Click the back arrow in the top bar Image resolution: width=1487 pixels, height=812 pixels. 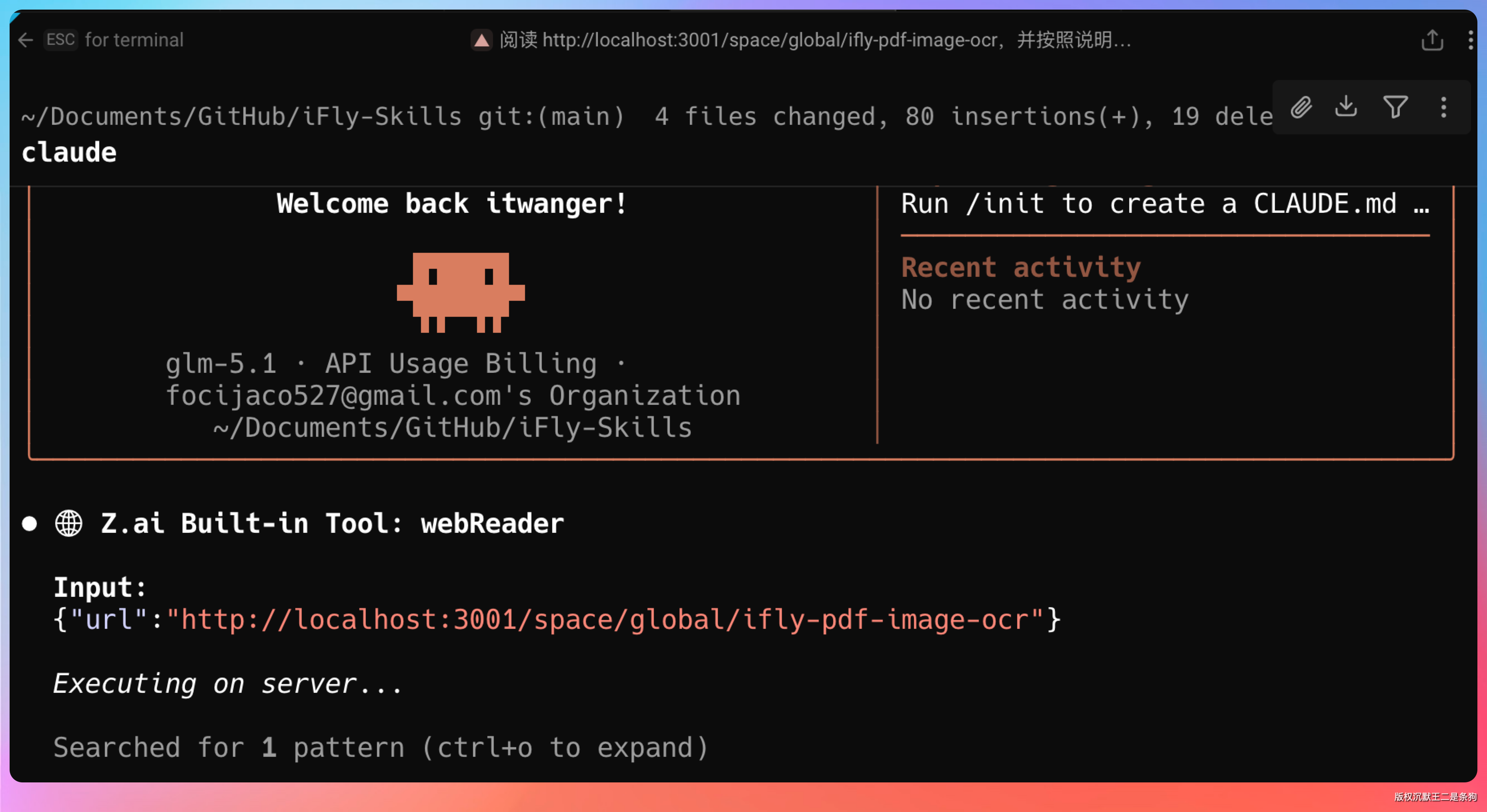[25, 40]
